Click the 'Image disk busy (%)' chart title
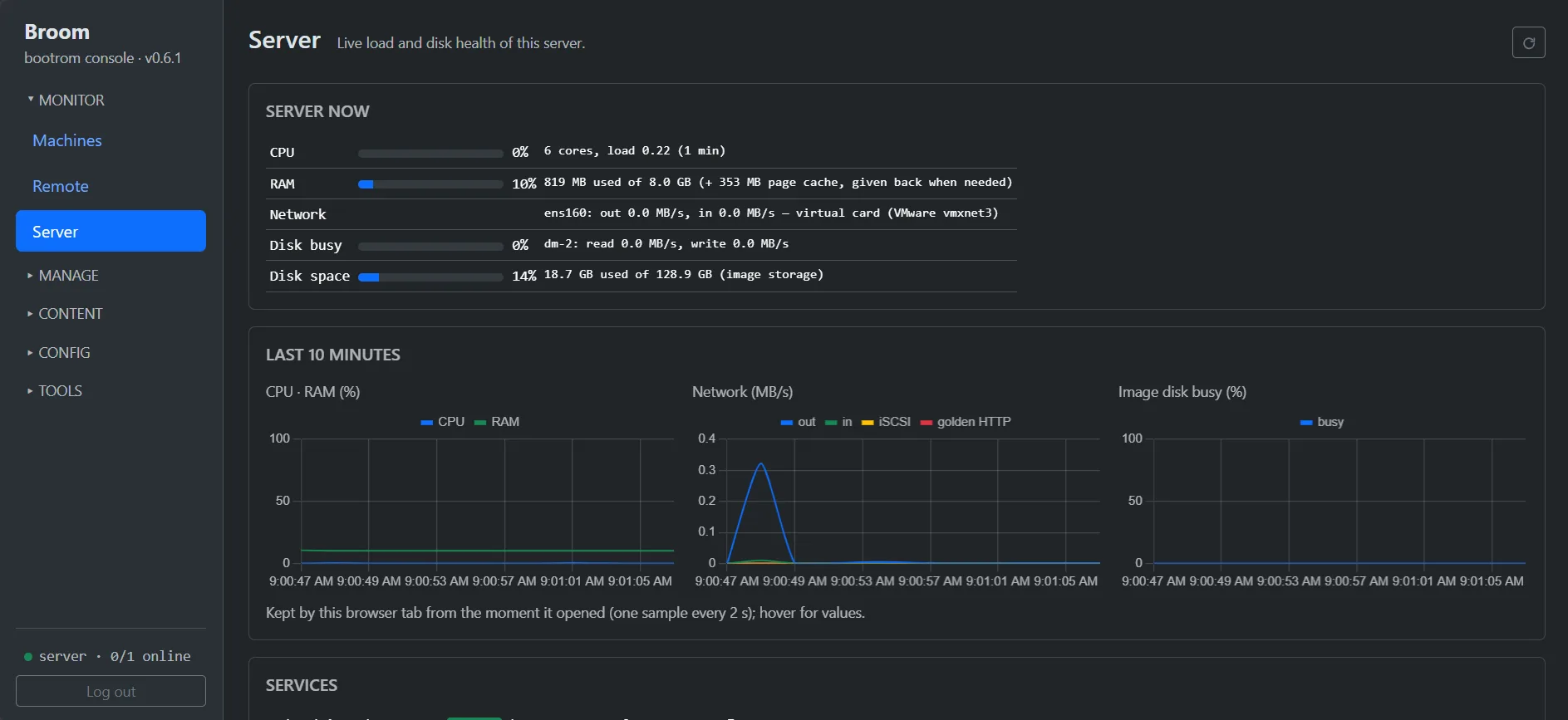 1182,392
